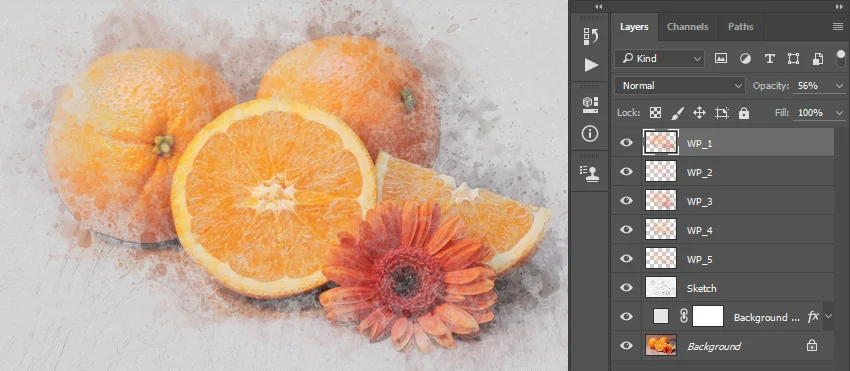Image resolution: width=850 pixels, height=371 pixels.
Task: Click the Opacity 56% value field
Action: click(x=813, y=86)
